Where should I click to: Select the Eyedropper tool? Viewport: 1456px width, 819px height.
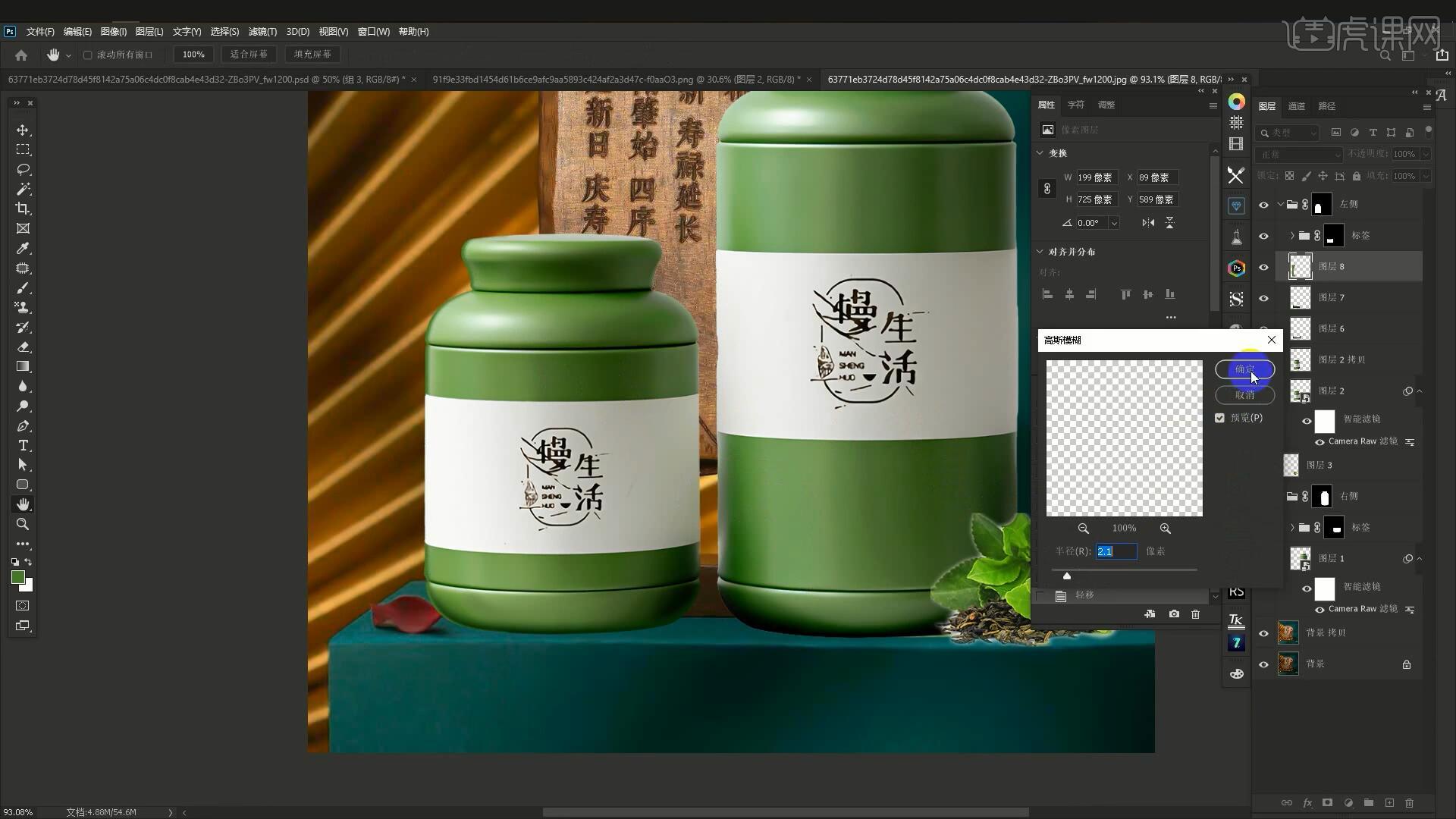click(x=23, y=249)
